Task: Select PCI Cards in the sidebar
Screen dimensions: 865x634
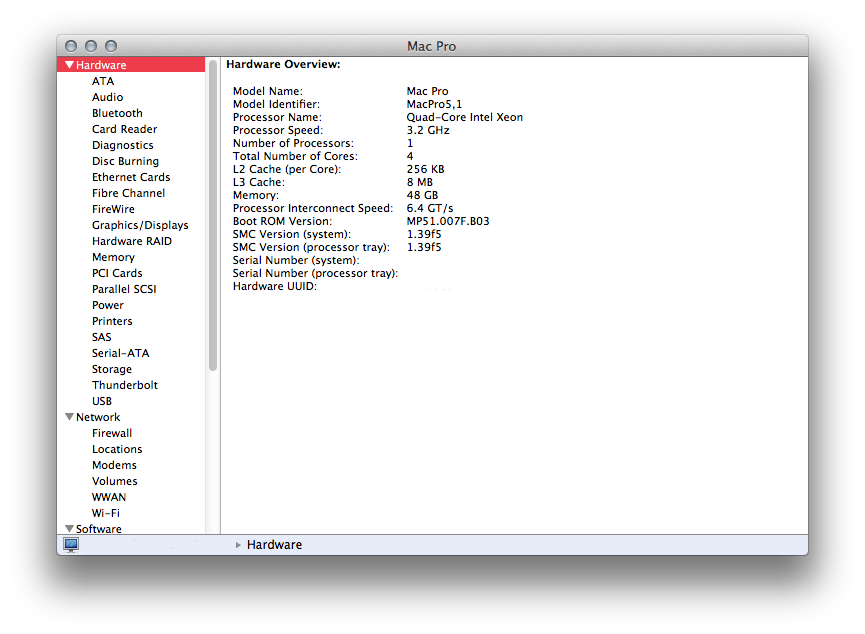Action: coord(118,273)
